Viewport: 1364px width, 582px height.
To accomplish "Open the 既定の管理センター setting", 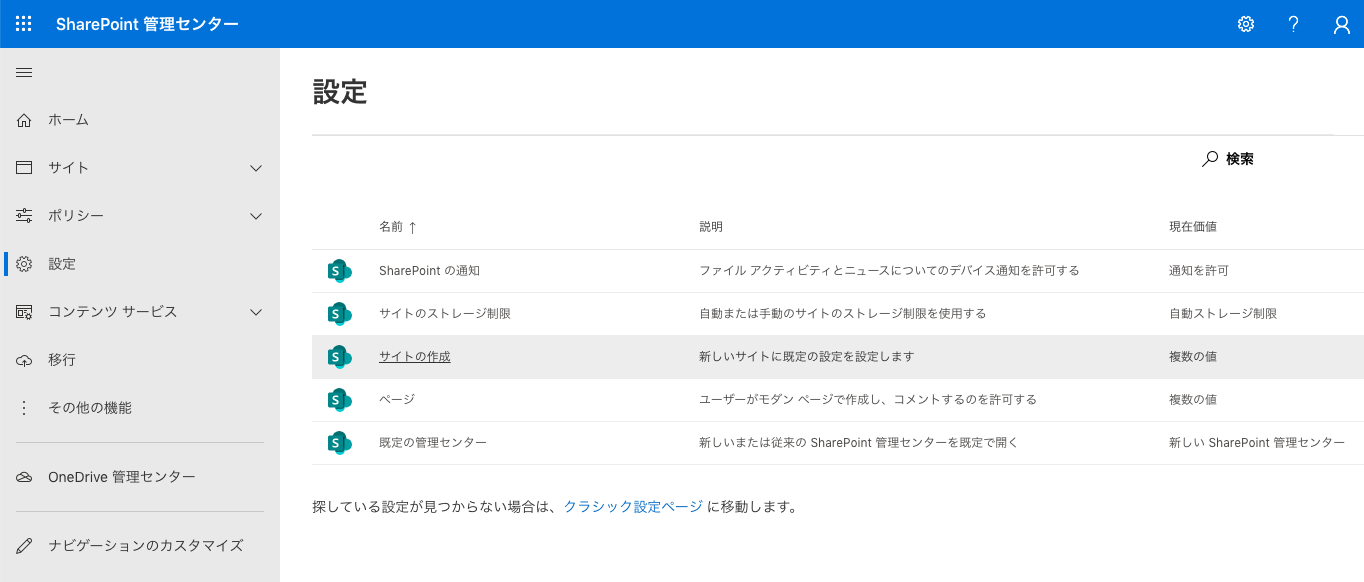I will coord(433,443).
